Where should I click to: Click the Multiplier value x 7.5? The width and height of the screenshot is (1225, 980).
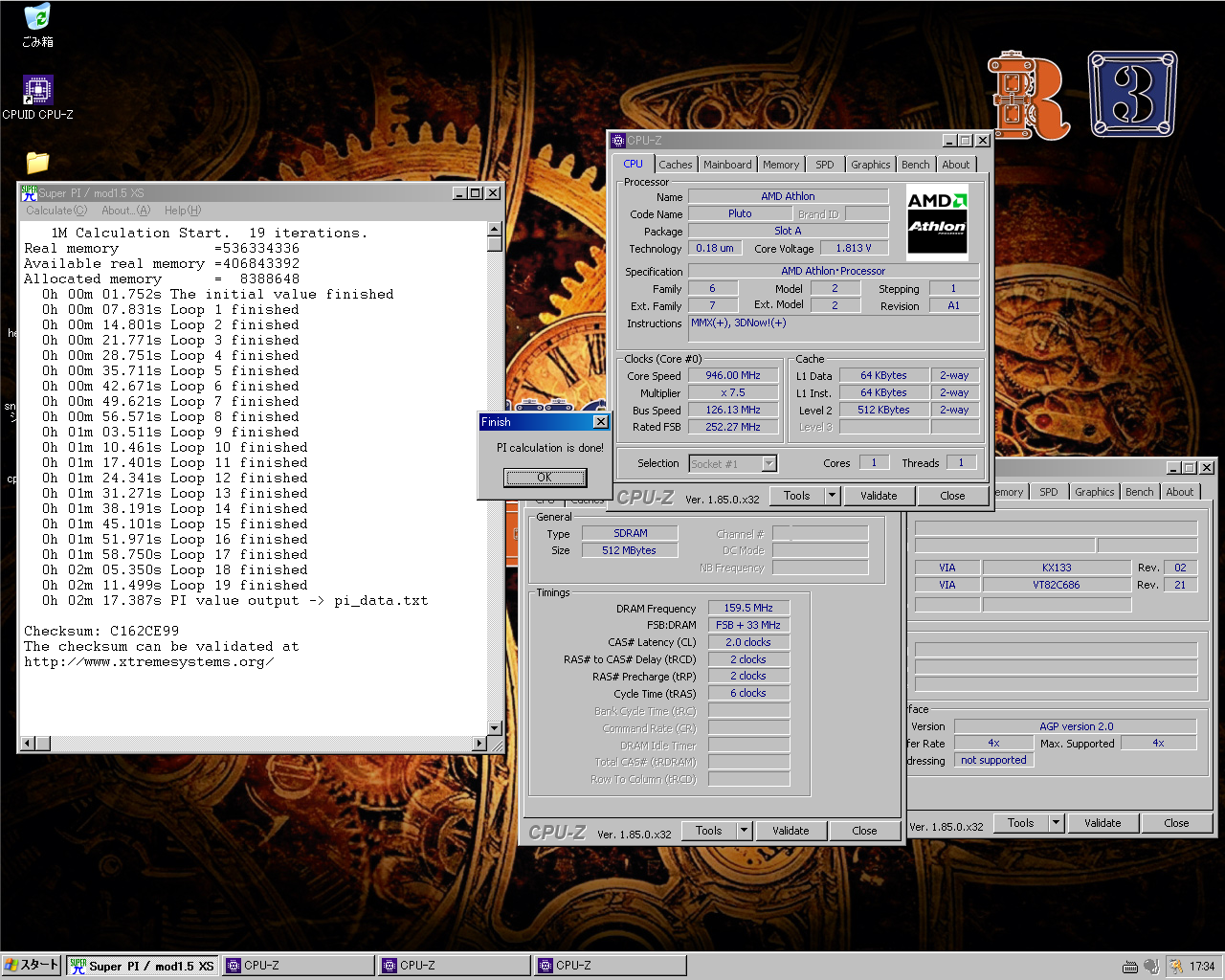(733, 392)
